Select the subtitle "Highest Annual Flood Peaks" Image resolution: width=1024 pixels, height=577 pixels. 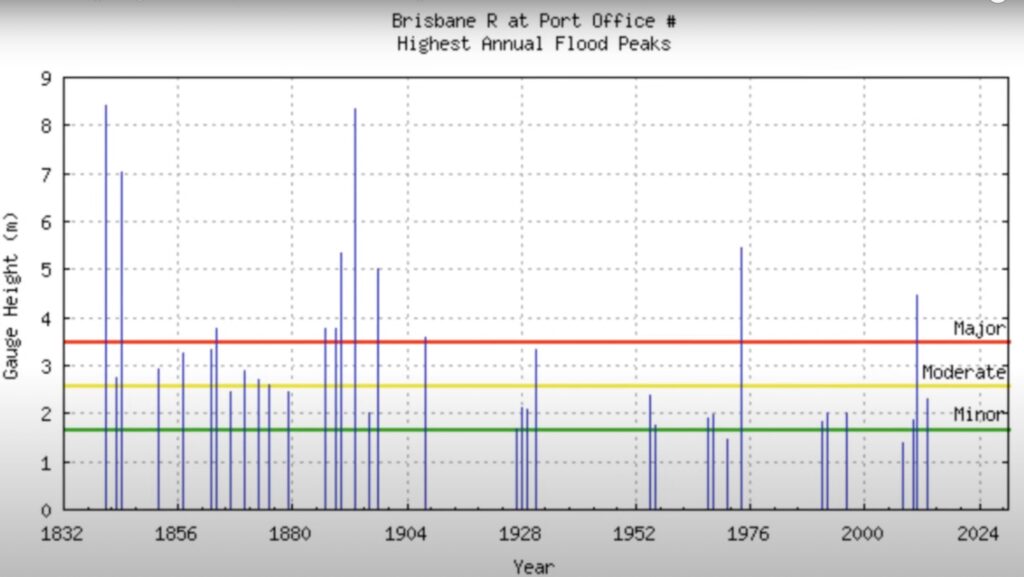click(x=534, y=44)
